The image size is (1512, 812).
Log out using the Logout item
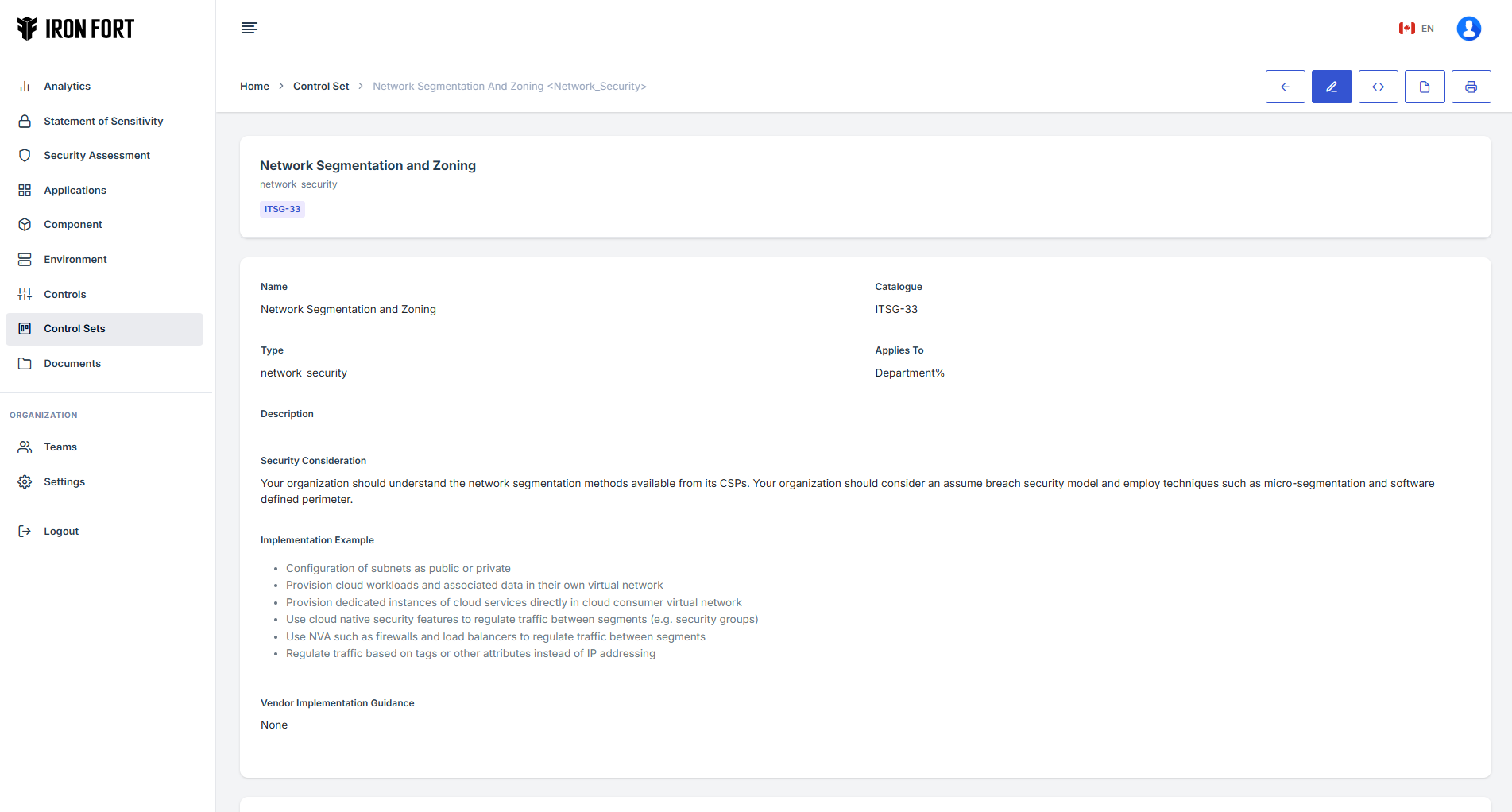click(61, 532)
